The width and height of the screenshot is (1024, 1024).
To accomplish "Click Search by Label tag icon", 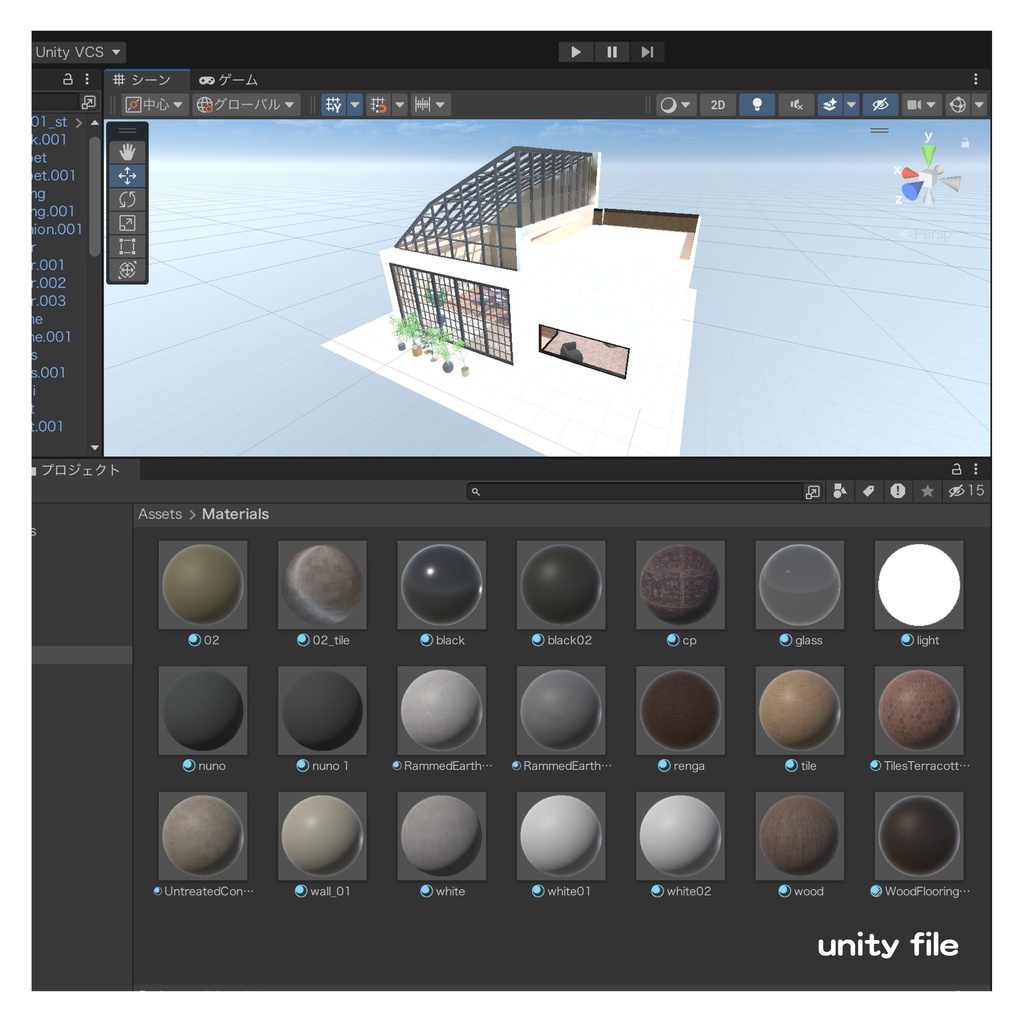I will pos(868,491).
